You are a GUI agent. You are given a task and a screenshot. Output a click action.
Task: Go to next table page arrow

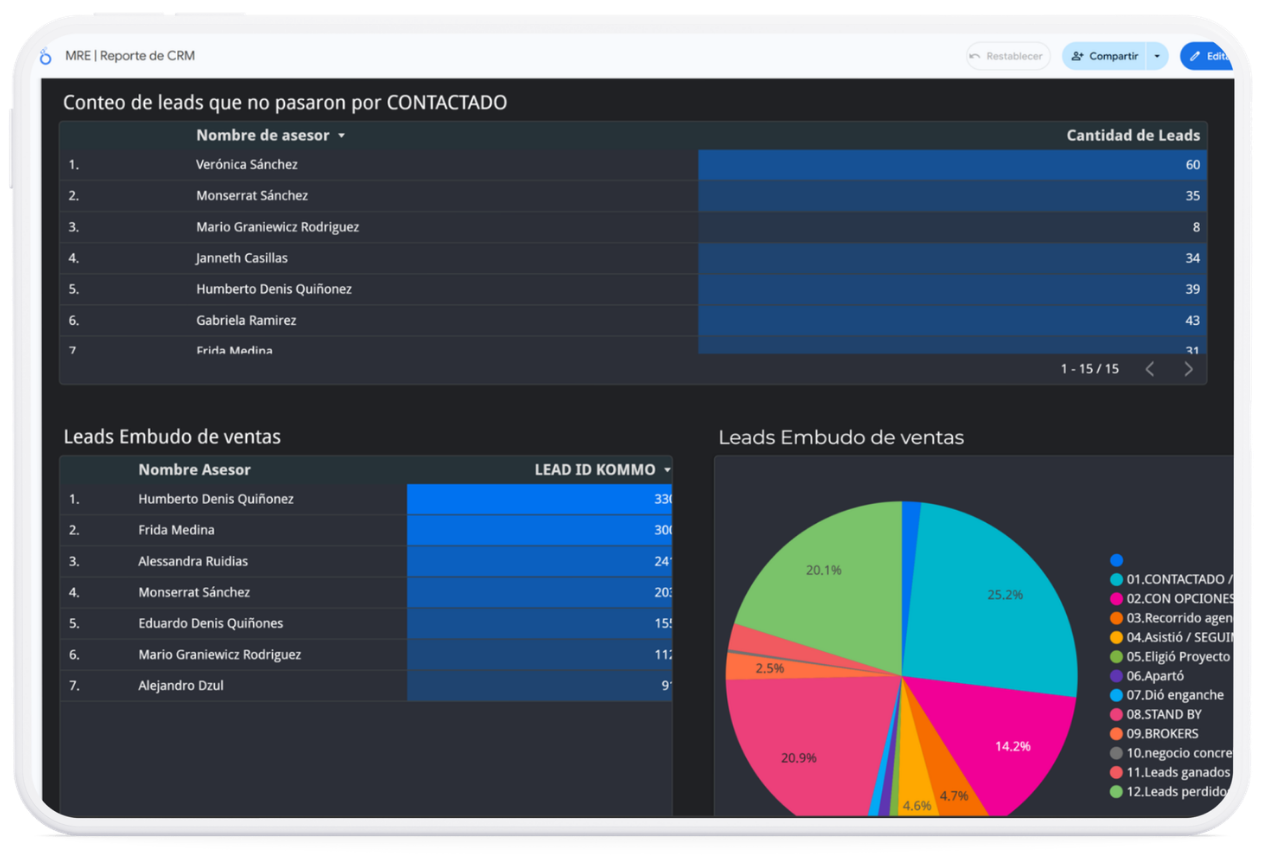(x=1188, y=369)
